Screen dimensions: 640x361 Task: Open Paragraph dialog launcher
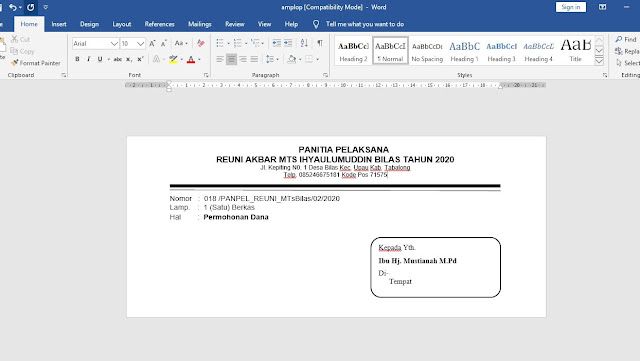tap(325, 75)
